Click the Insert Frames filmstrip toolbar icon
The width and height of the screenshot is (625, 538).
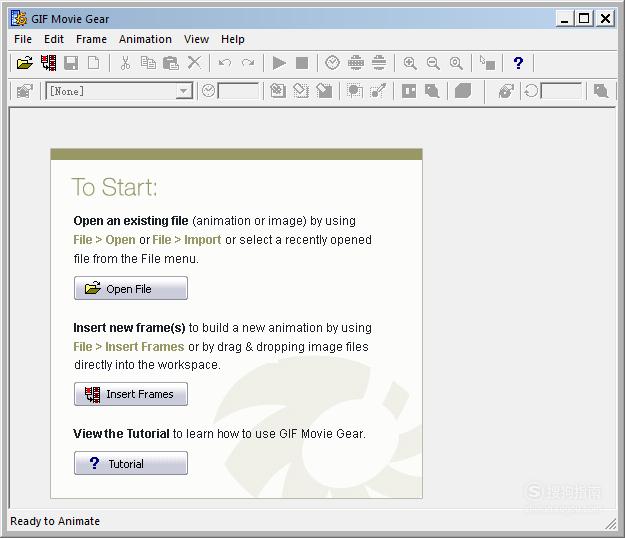click(x=48, y=63)
